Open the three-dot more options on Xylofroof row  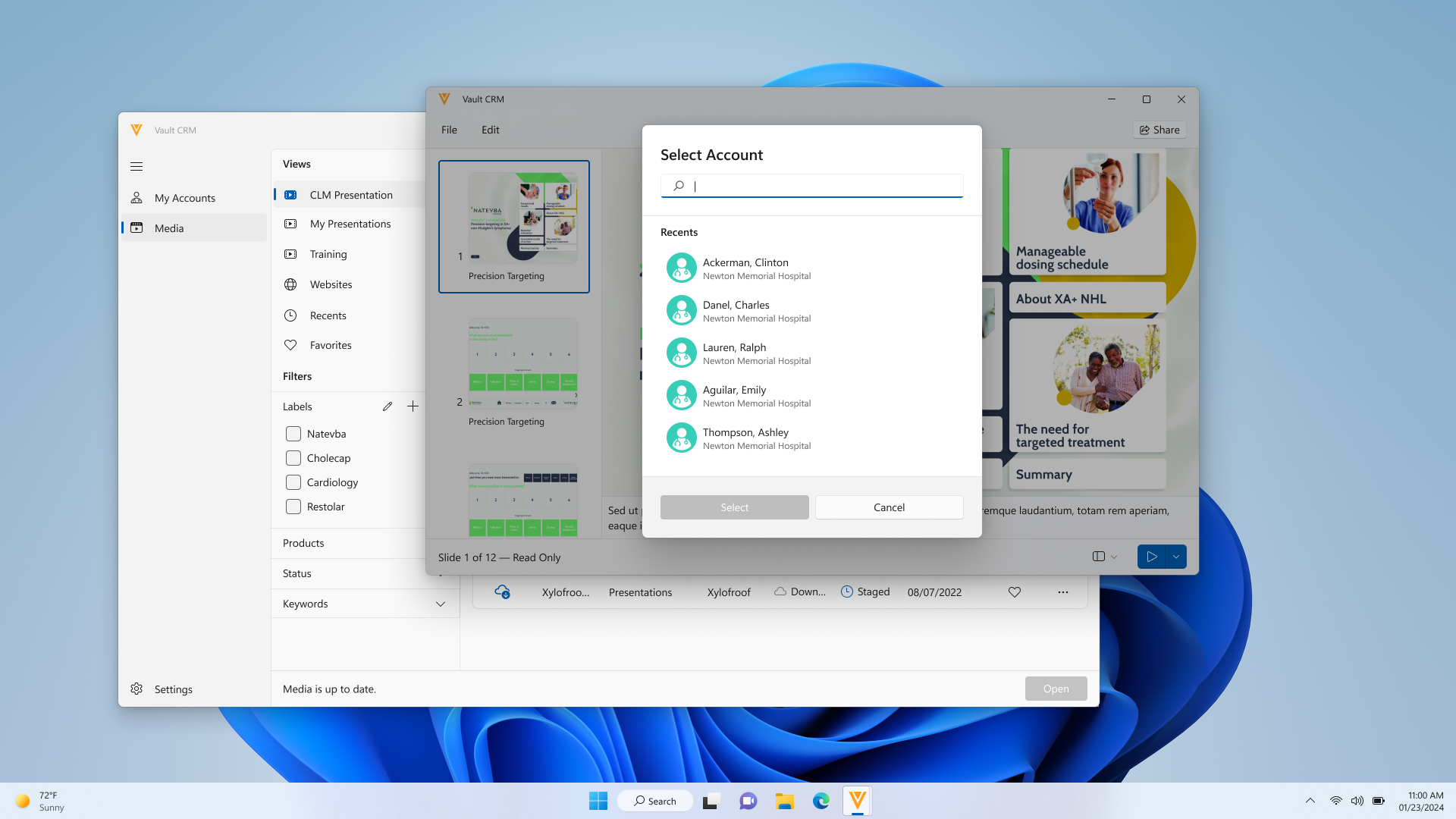pyautogui.click(x=1063, y=592)
